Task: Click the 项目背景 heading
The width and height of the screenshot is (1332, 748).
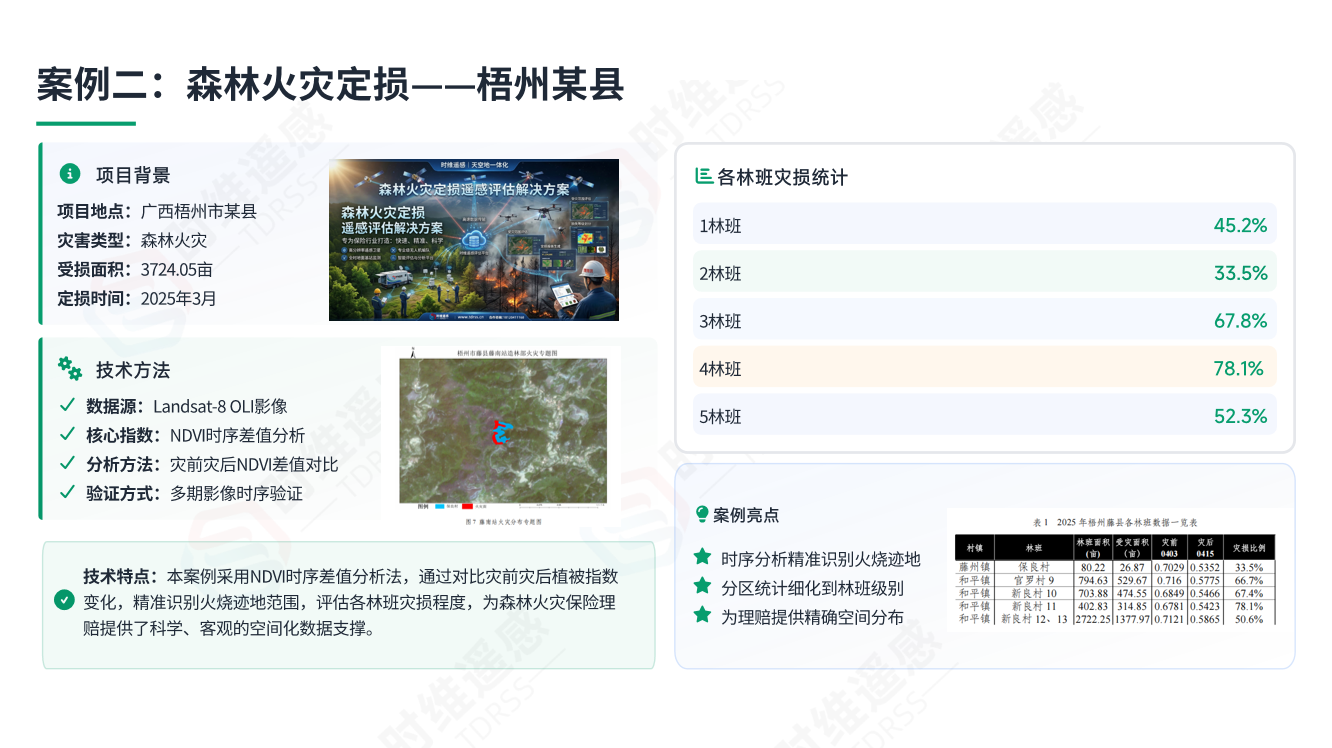Action: 133,175
